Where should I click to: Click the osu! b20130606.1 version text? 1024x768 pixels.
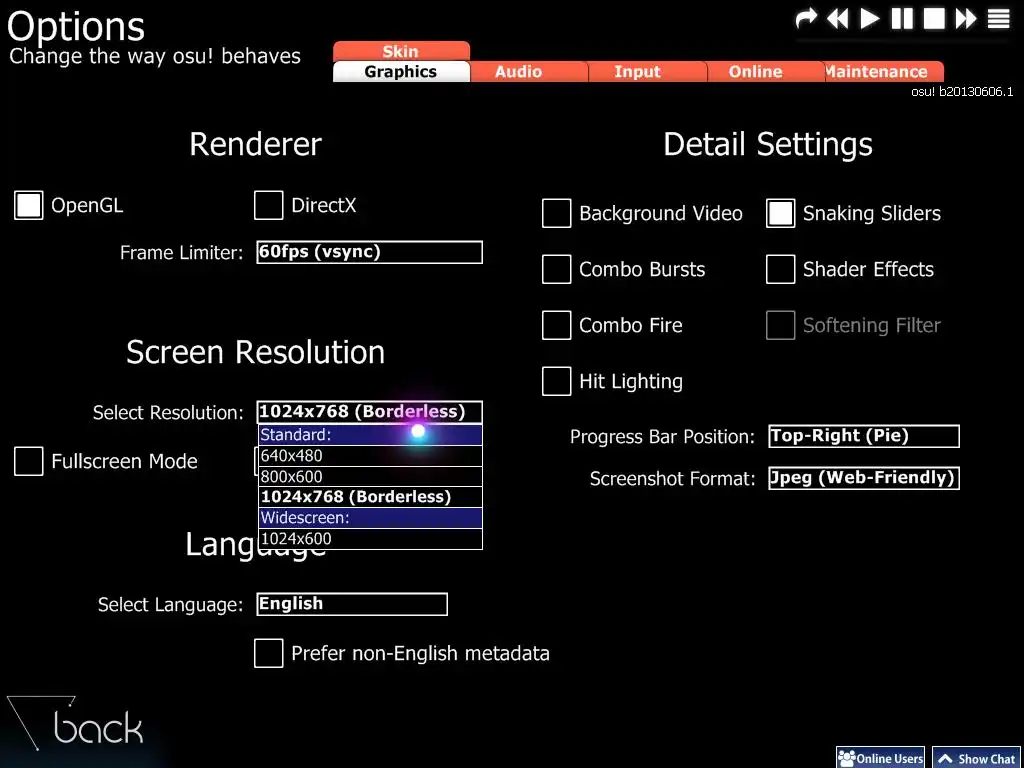[963, 92]
